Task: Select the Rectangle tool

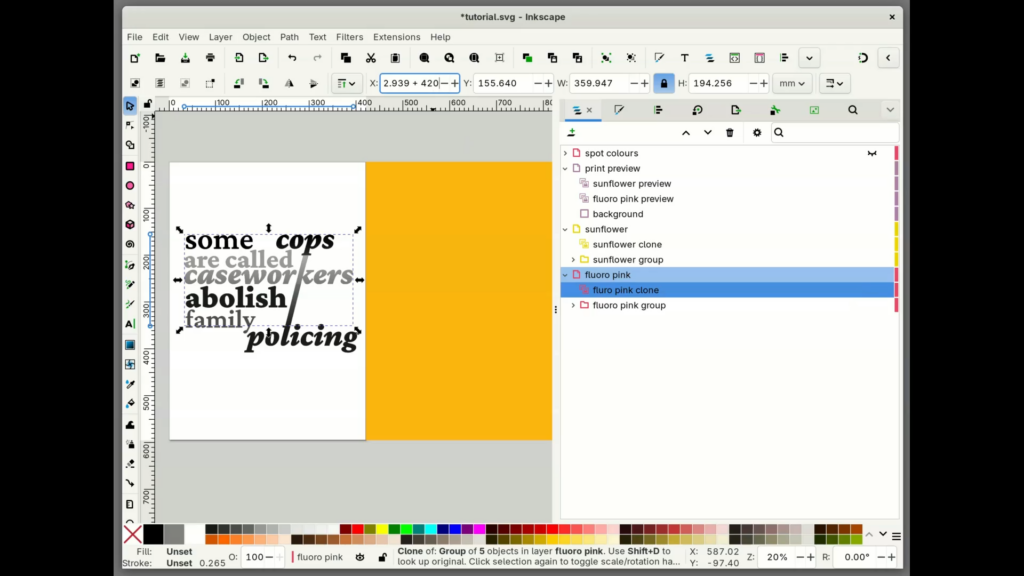Action: (129, 165)
